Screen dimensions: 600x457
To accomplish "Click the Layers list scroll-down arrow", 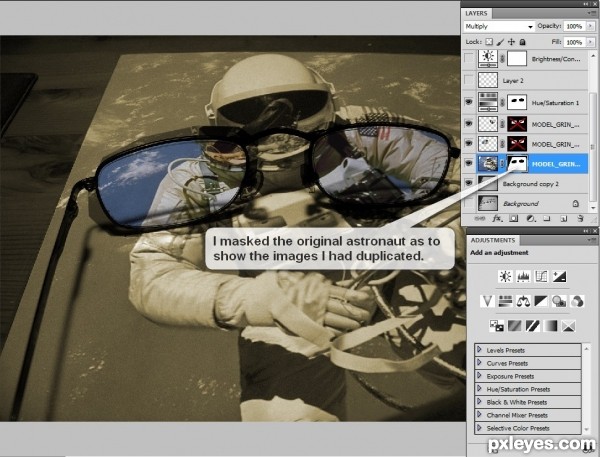I will click(593, 208).
